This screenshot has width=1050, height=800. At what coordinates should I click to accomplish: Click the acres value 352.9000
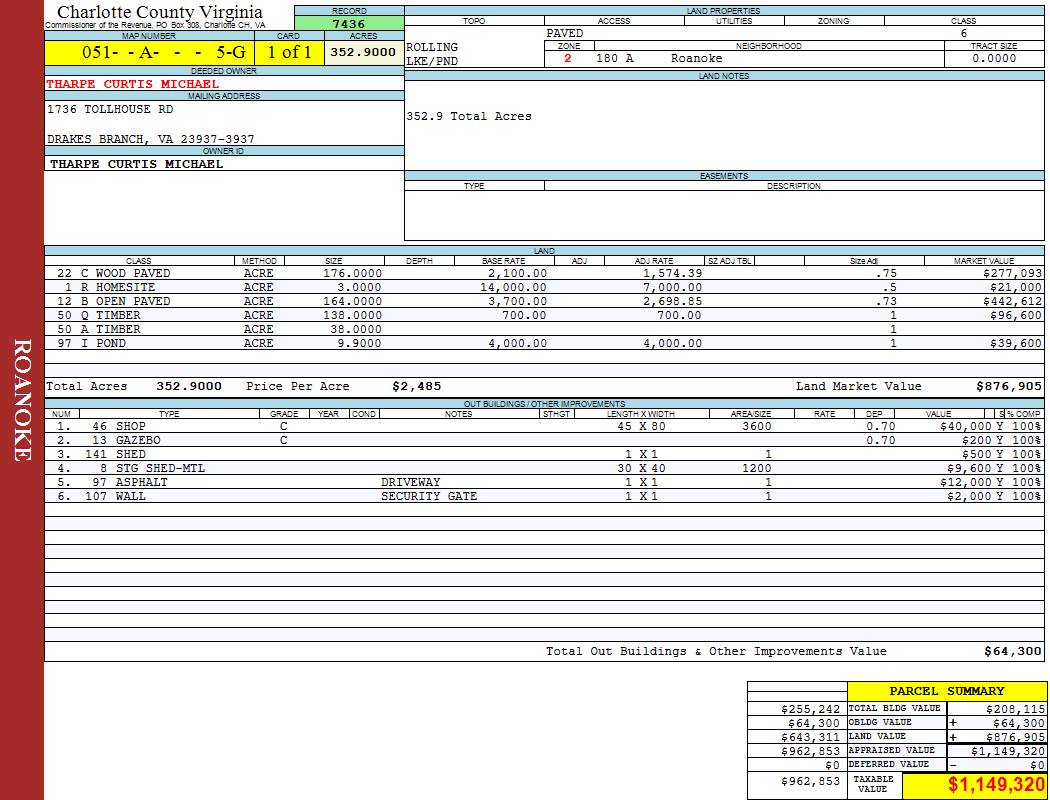click(x=363, y=52)
